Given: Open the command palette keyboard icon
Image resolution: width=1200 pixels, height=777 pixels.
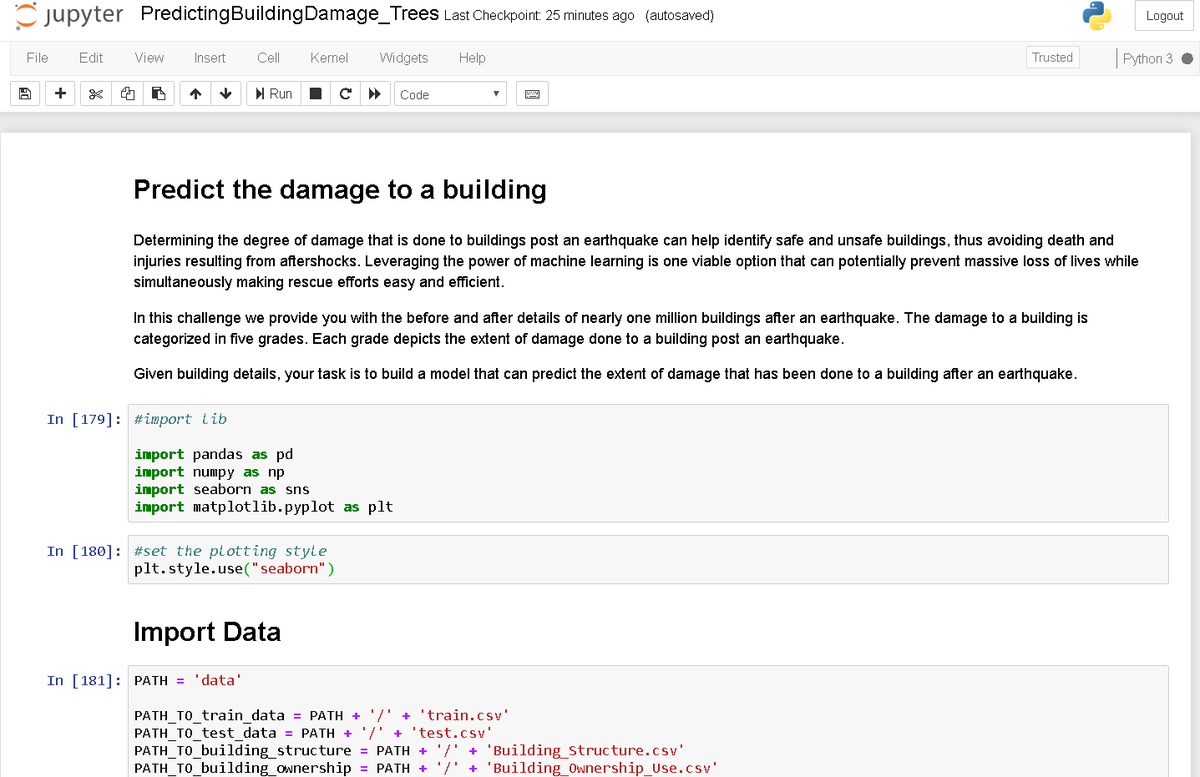Looking at the screenshot, I should [x=533, y=94].
